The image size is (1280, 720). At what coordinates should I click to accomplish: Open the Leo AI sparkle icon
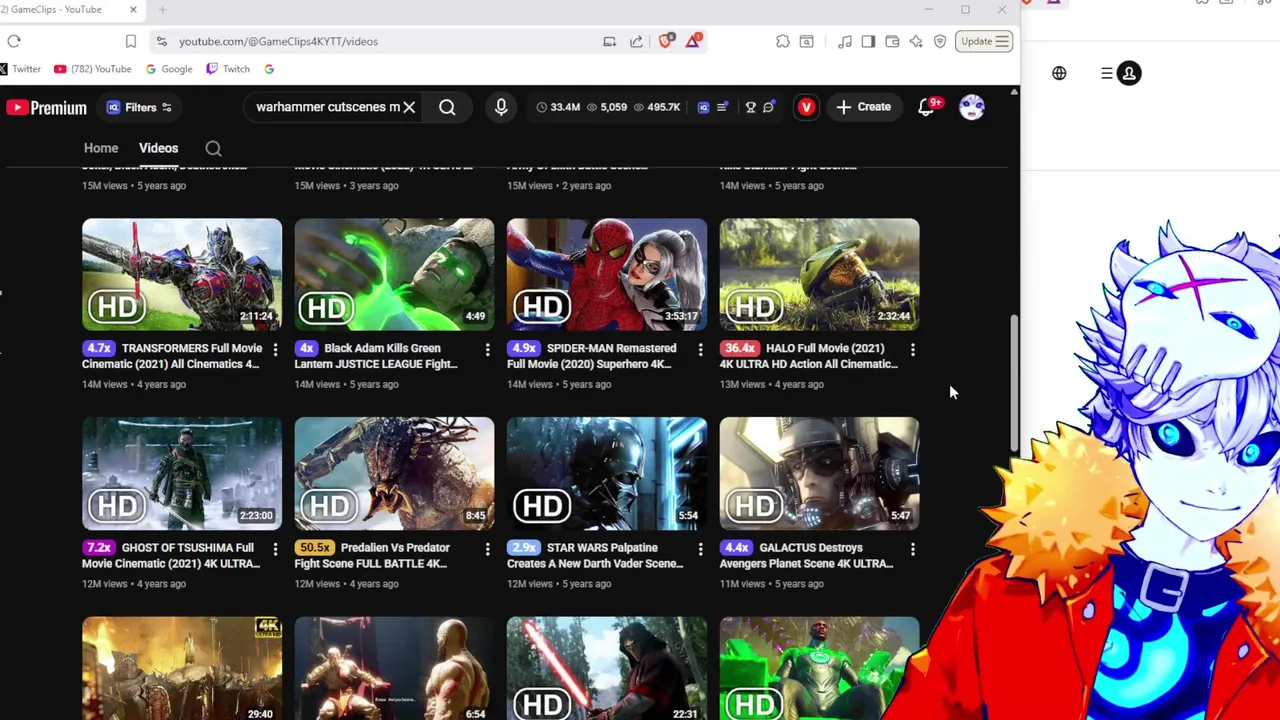(916, 41)
